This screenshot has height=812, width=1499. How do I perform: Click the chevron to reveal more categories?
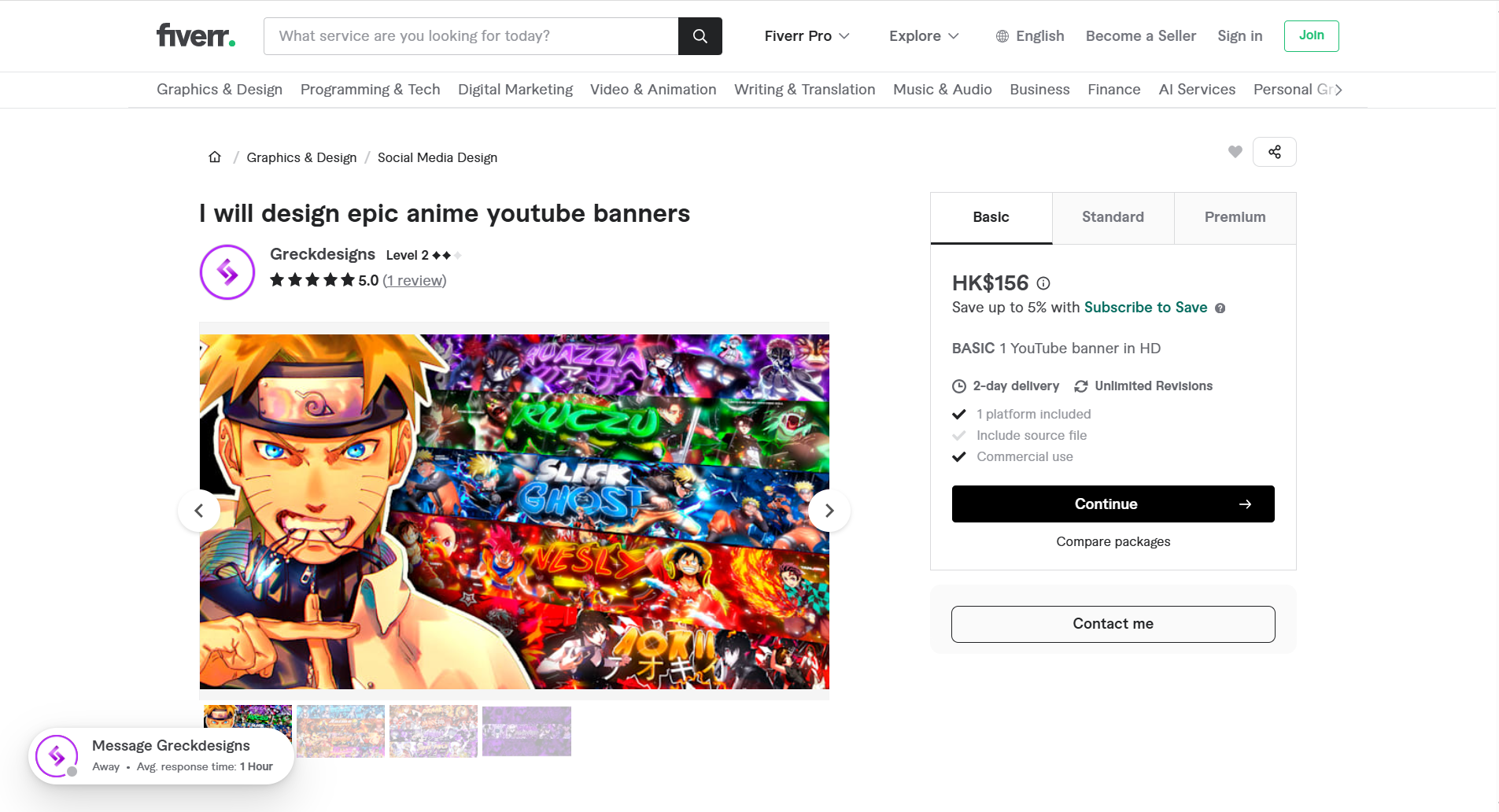click(x=1338, y=90)
